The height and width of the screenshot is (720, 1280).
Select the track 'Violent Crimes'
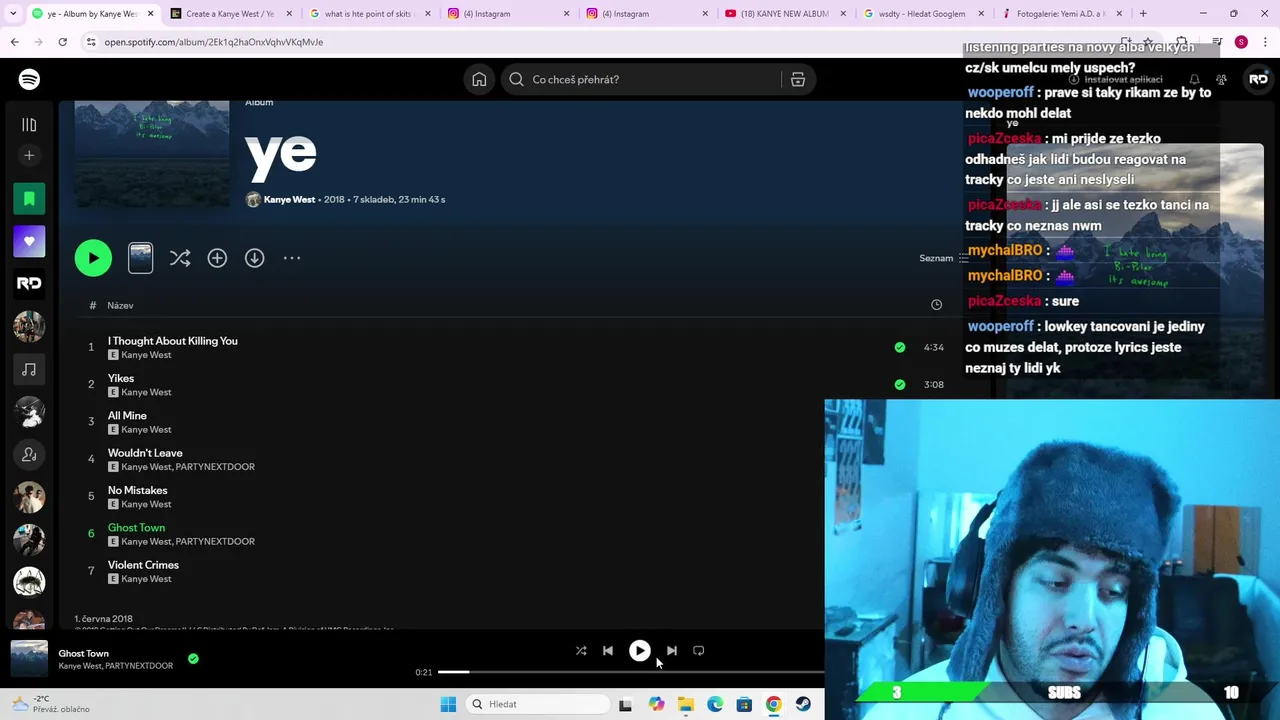143,565
